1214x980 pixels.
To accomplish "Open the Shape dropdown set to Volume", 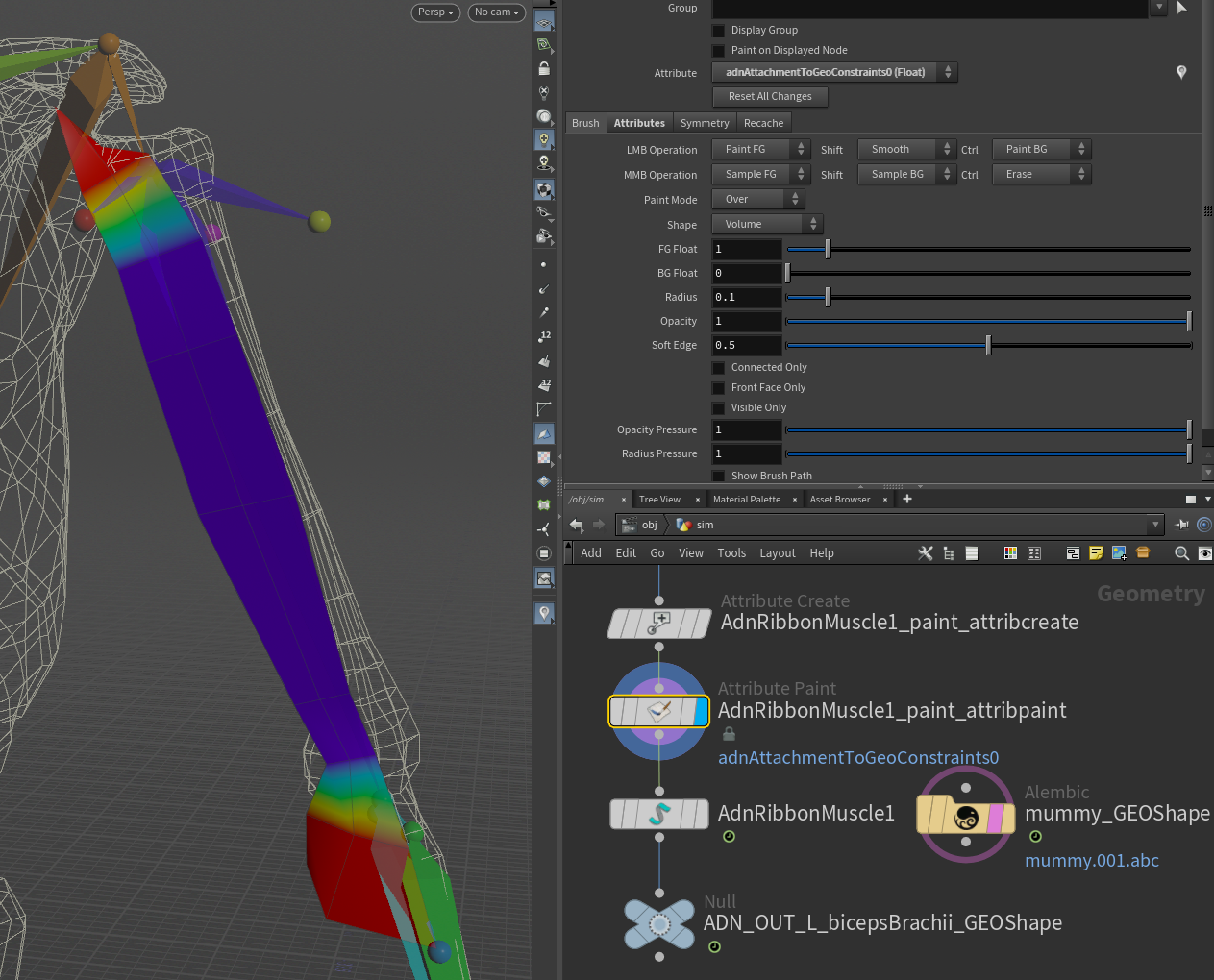I will [767, 224].
